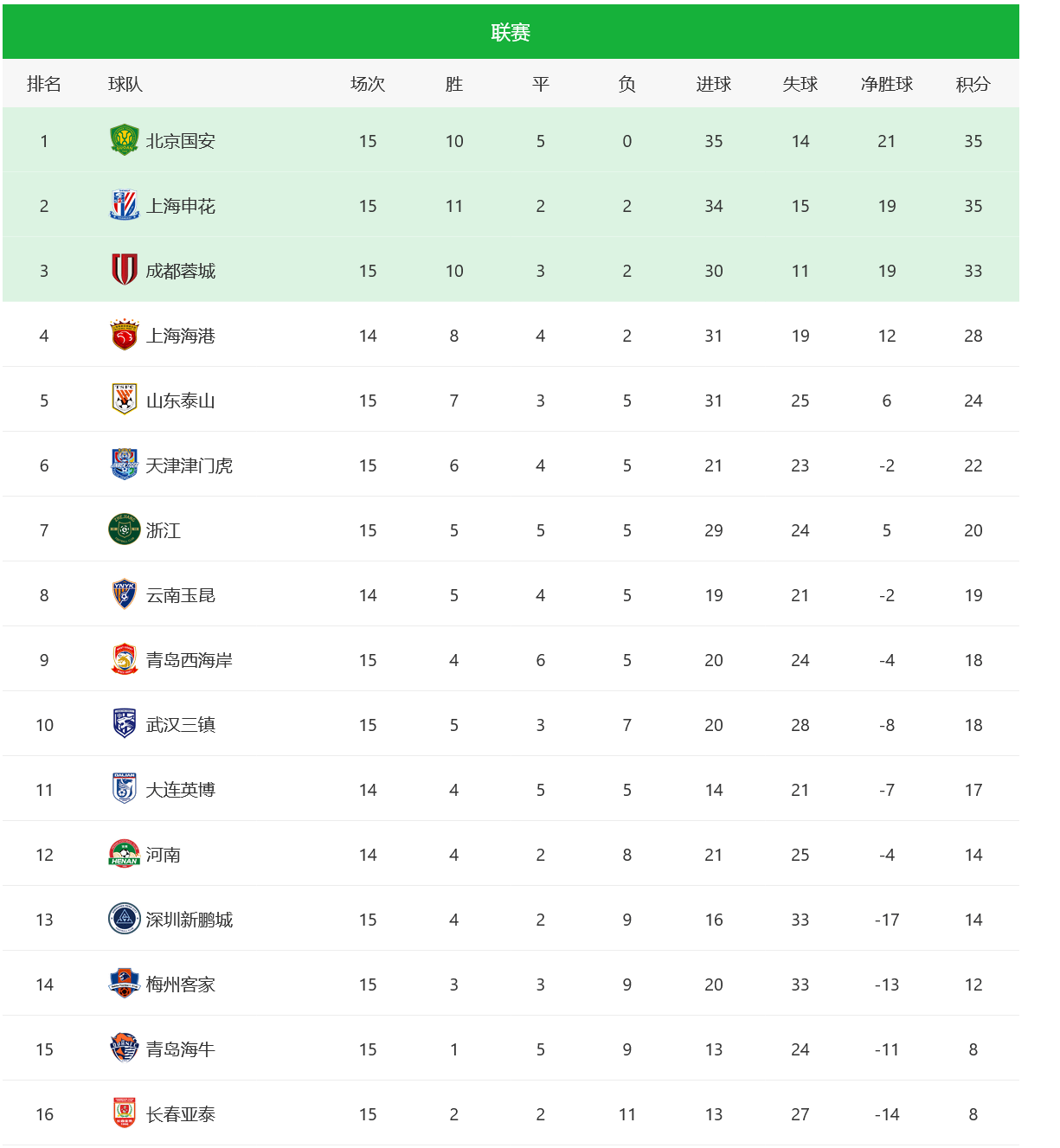The height and width of the screenshot is (1148, 1060).
Task: Click the 长春亚泰 club crest
Action: coord(125,1113)
